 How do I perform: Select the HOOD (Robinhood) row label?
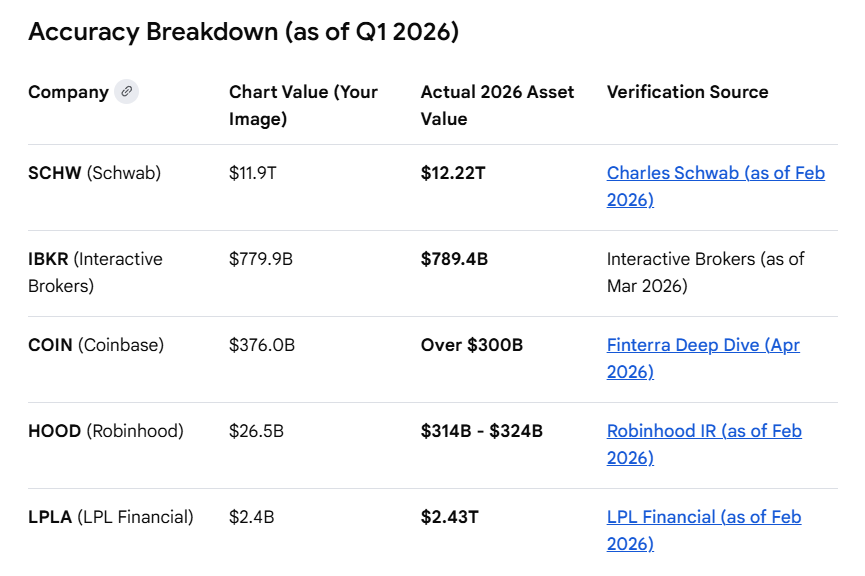click(x=106, y=431)
